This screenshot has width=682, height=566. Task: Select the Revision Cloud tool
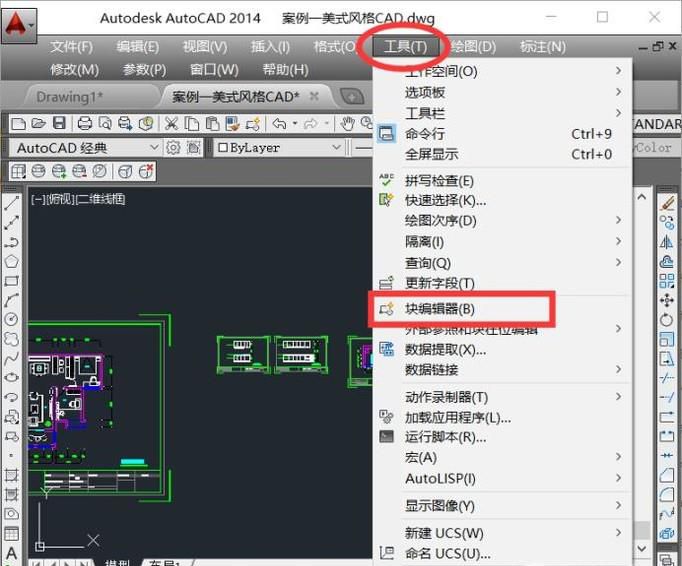click(12, 338)
